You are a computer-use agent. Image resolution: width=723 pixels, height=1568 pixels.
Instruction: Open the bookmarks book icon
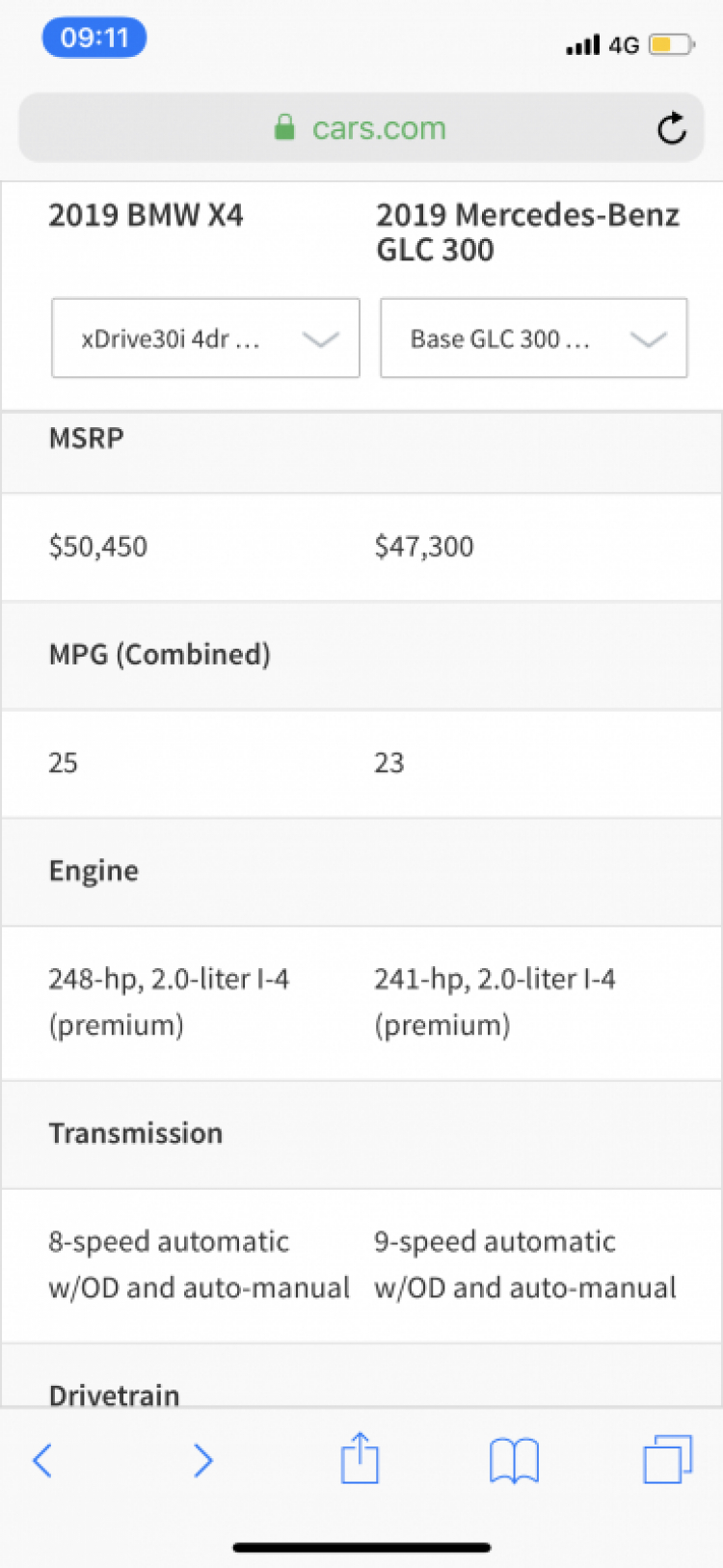tap(515, 1460)
